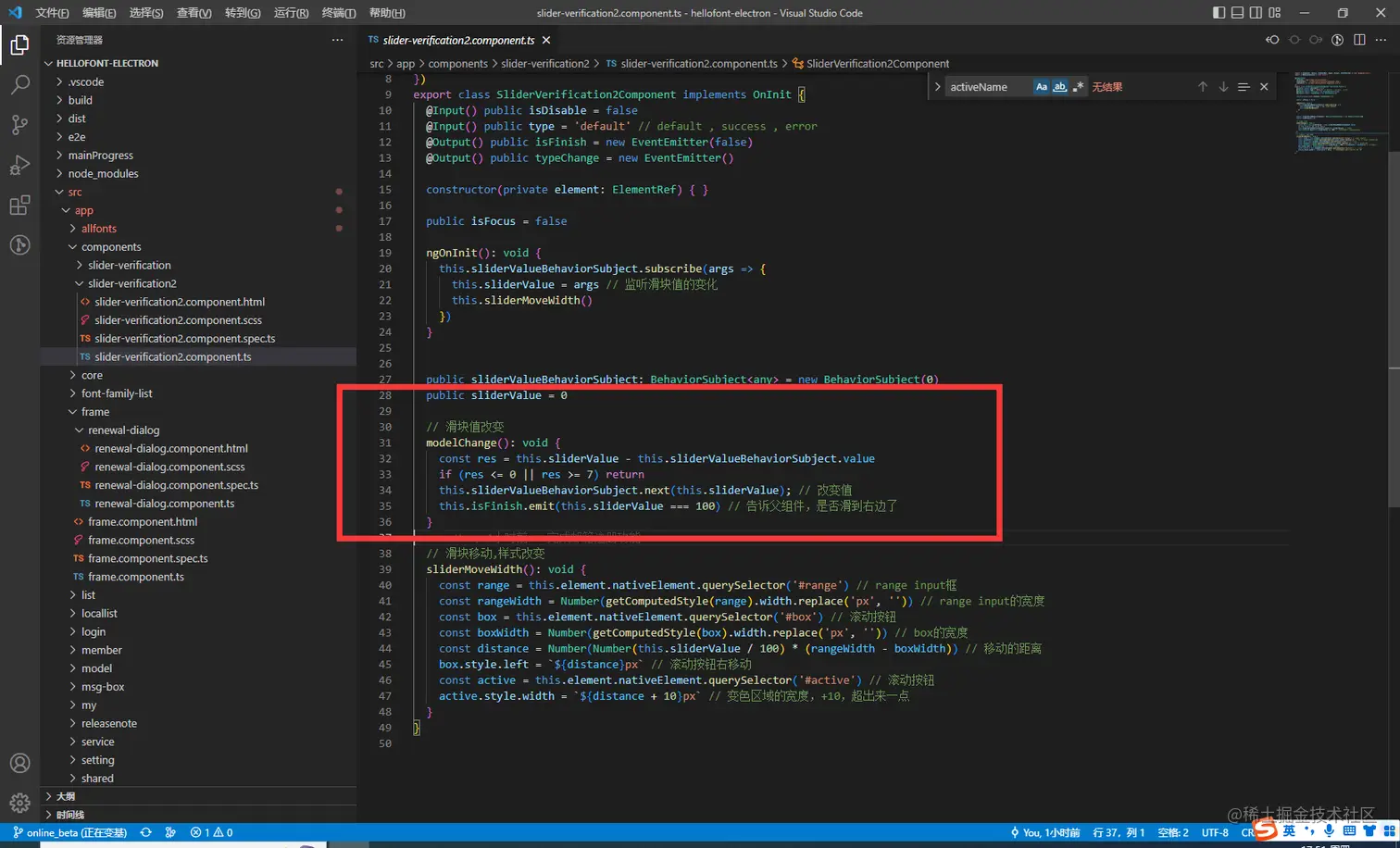1400x848 pixels.
Task: Open the Source Control view
Action: (x=19, y=125)
